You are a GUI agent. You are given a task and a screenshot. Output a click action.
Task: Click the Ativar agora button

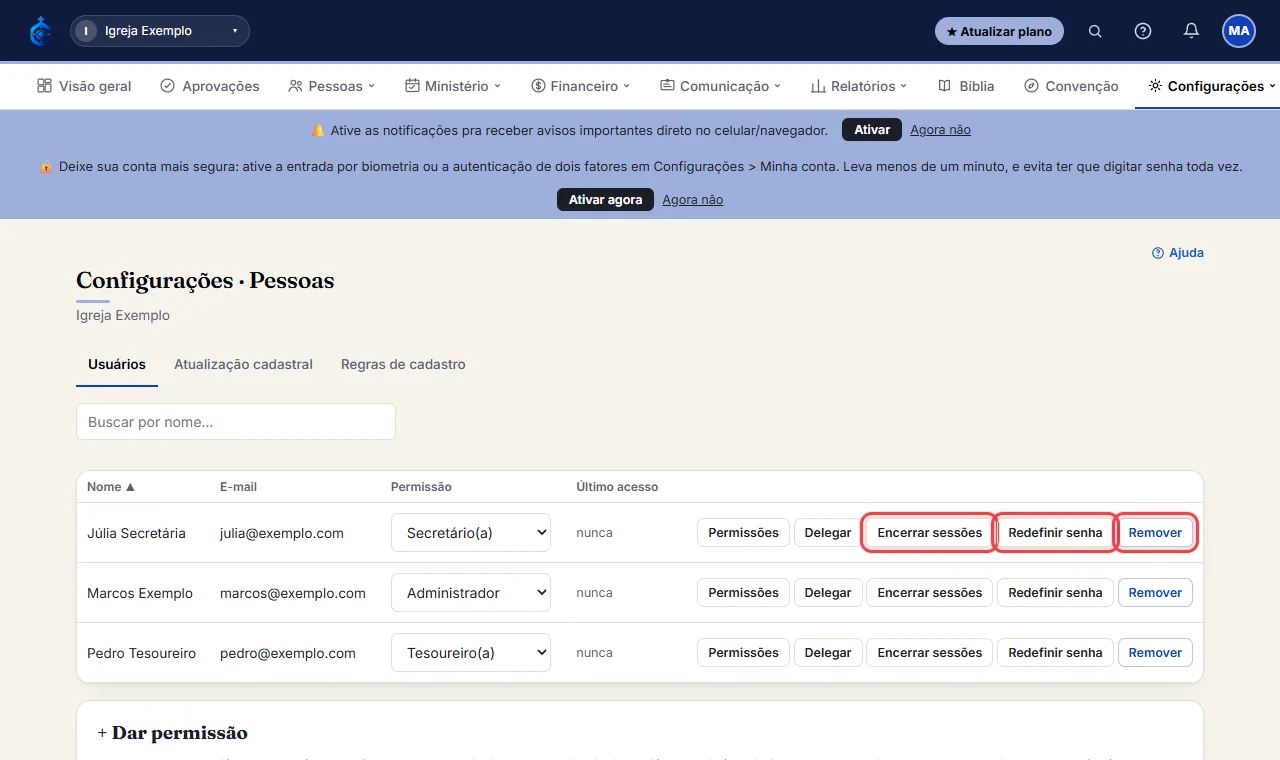(x=605, y=199)
